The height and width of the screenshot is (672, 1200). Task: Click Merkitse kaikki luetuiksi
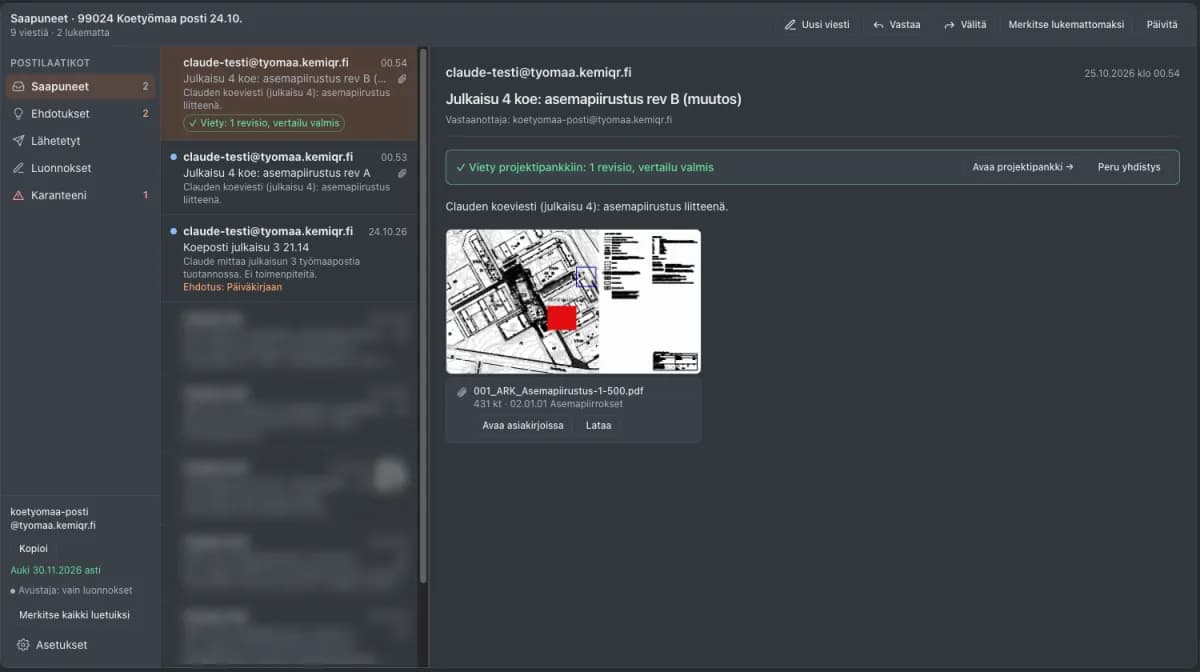[x=74, y=615]
